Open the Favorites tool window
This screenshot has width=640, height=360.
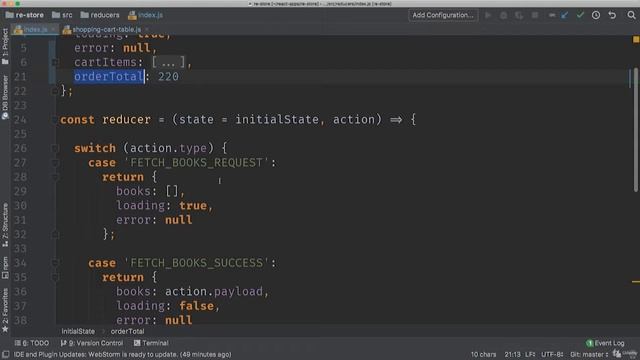point(5,310)
